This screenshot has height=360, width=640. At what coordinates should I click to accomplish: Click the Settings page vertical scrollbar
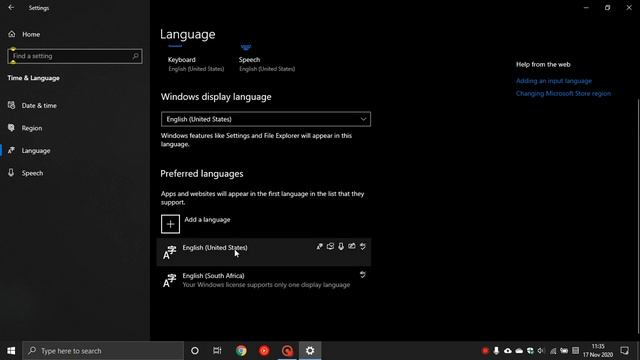638,216
